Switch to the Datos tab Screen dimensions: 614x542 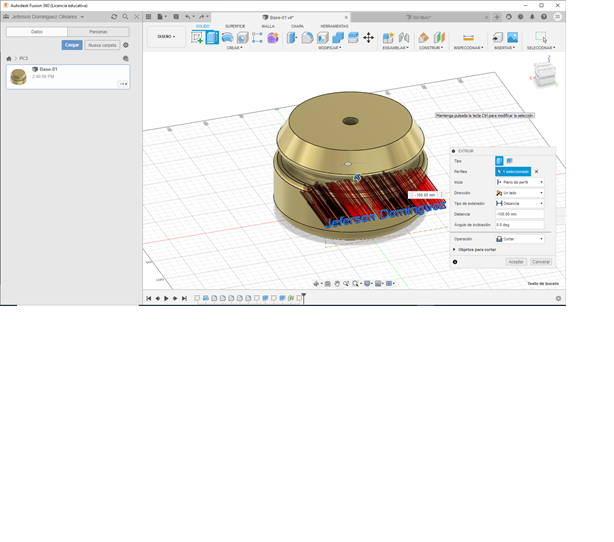(x=37, y=32)
